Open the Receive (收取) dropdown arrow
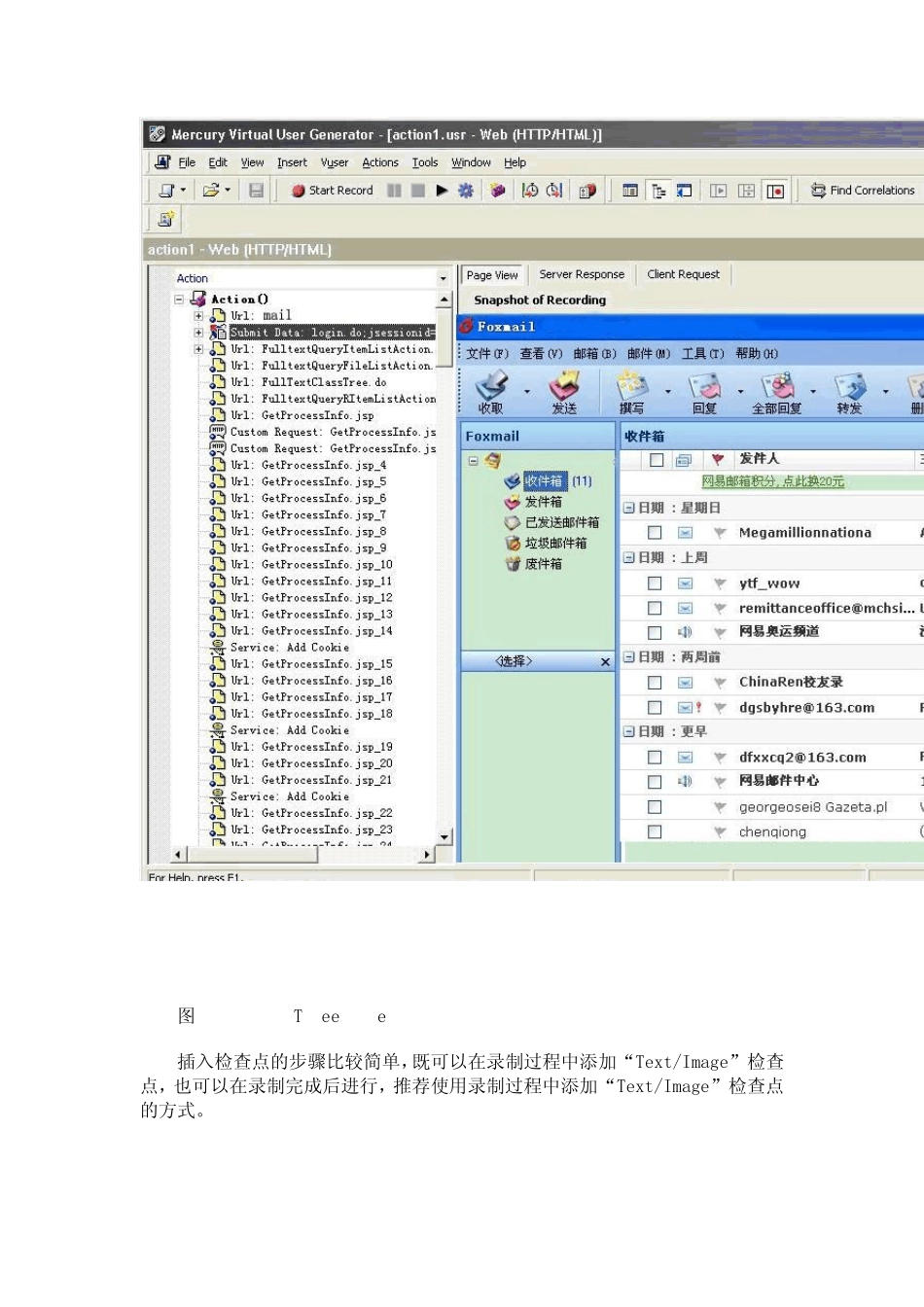This screenshot has width=924, height=1307. coord(527,392)
